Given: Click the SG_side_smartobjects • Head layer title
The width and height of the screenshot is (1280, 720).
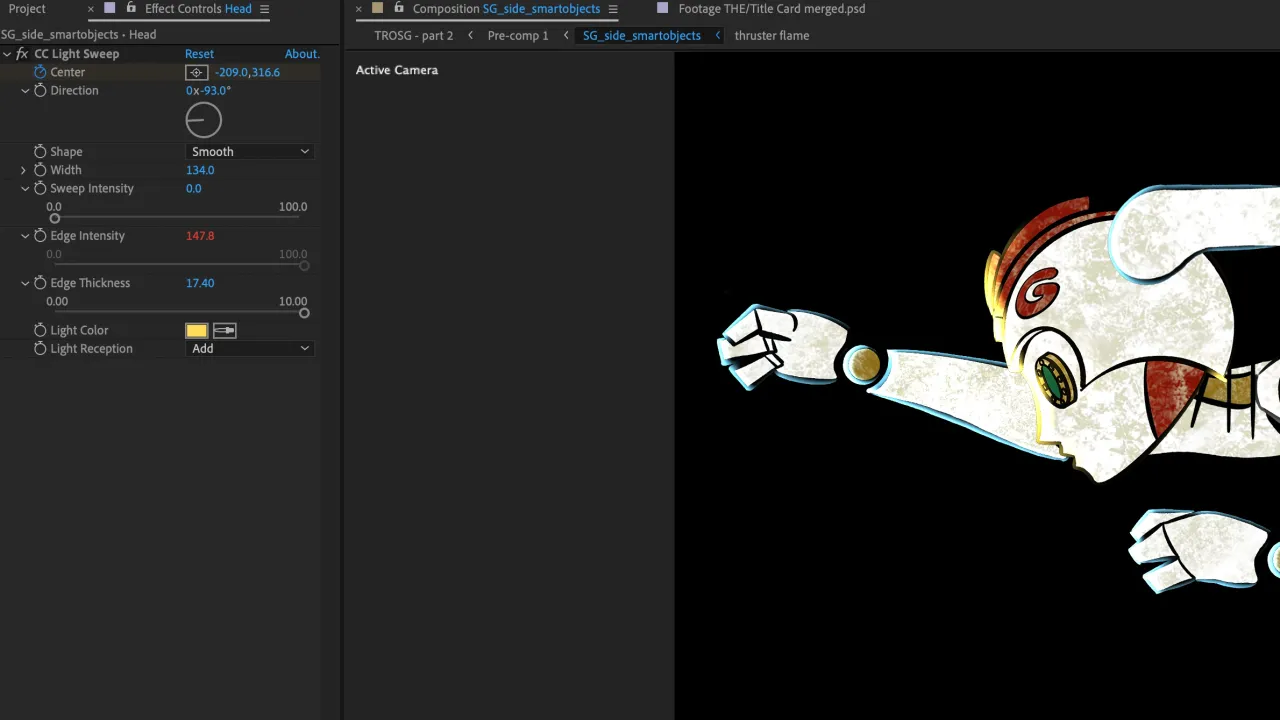Looking at the screenshot, I should [x=79, y=34].
